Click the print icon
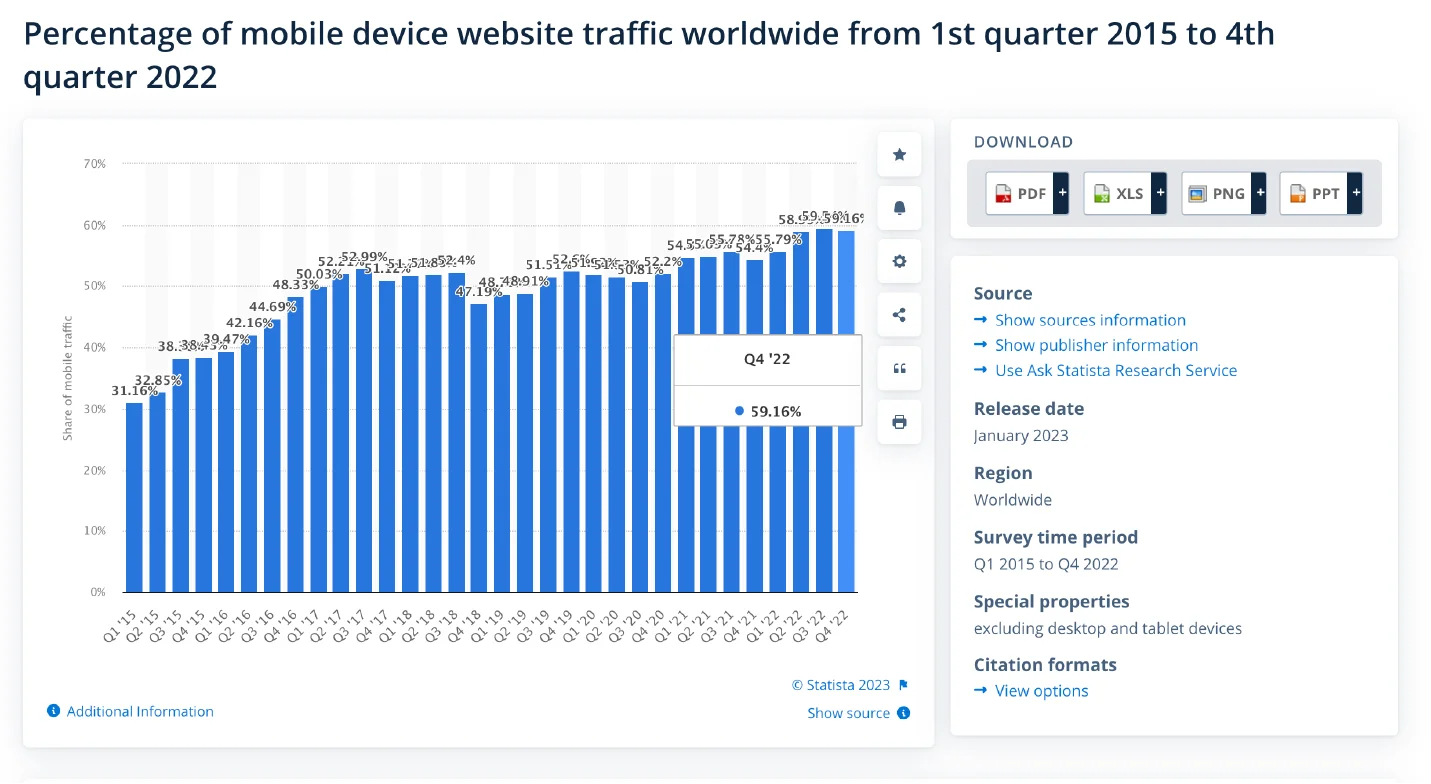The image size is (1431, 784). 899,422
